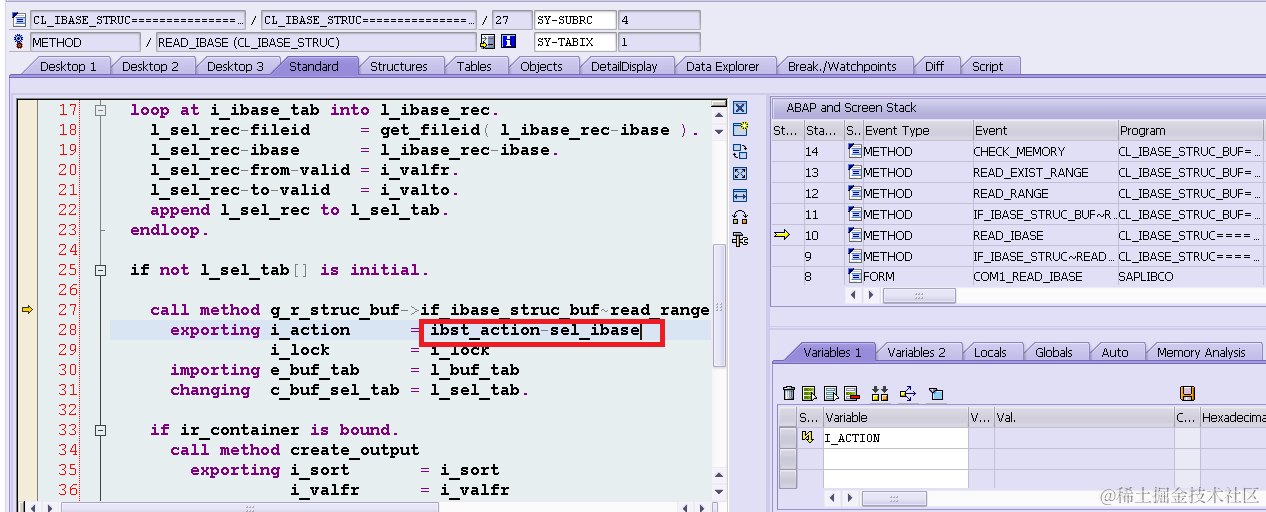Switch to the Diff tab

point(934,66)
